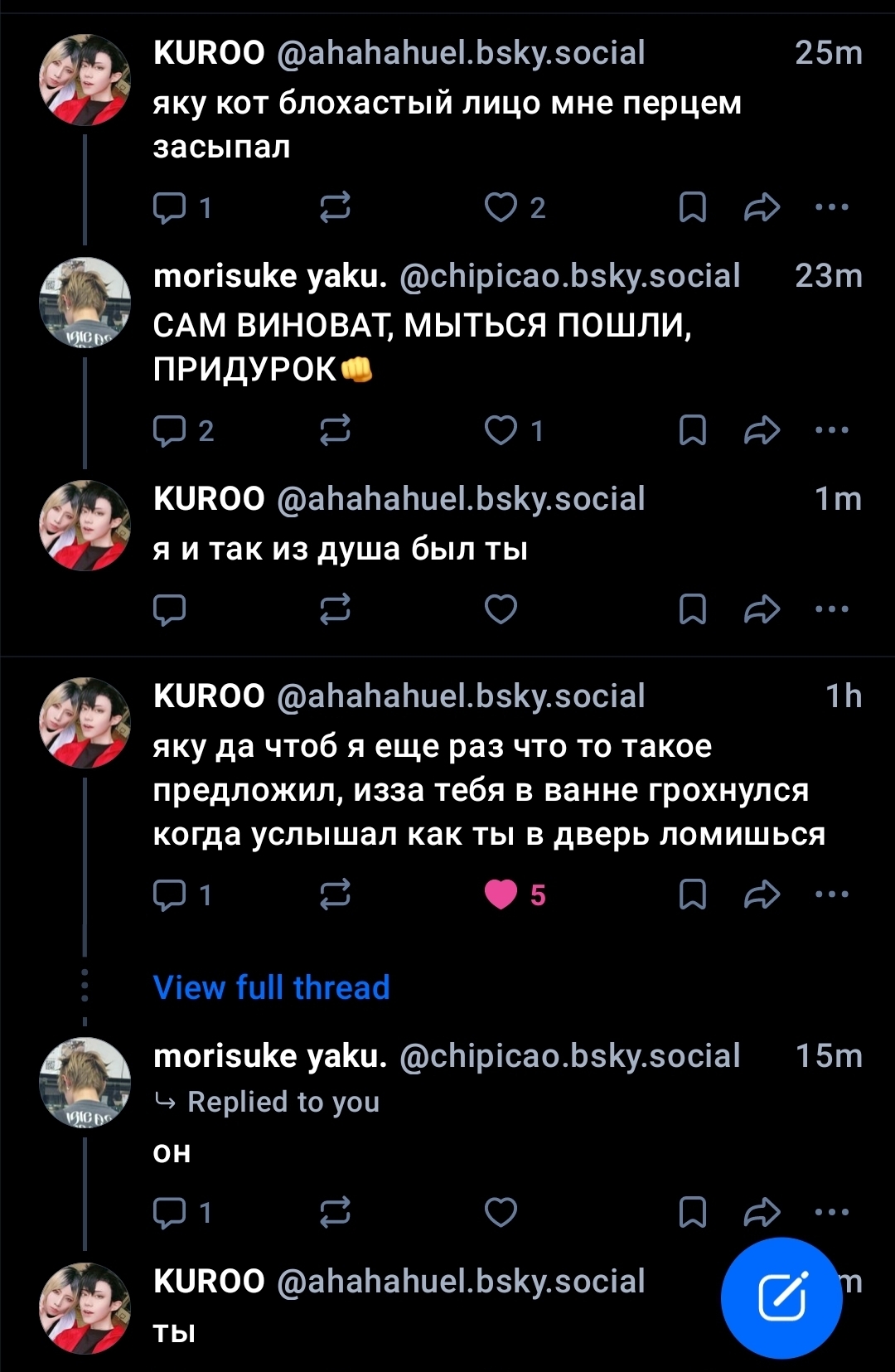Open more options on the САМ ВИНОВАТ post

coord(831,430)
